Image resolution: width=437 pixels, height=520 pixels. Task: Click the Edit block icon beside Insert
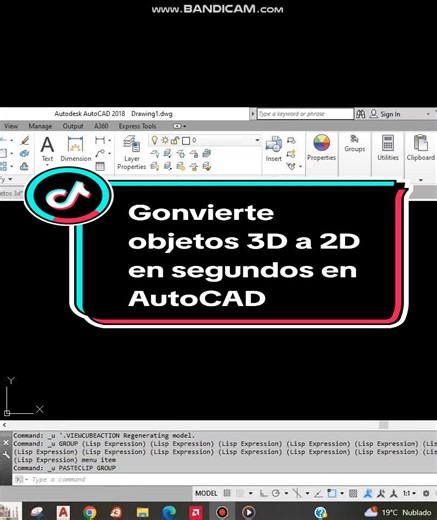291,154
